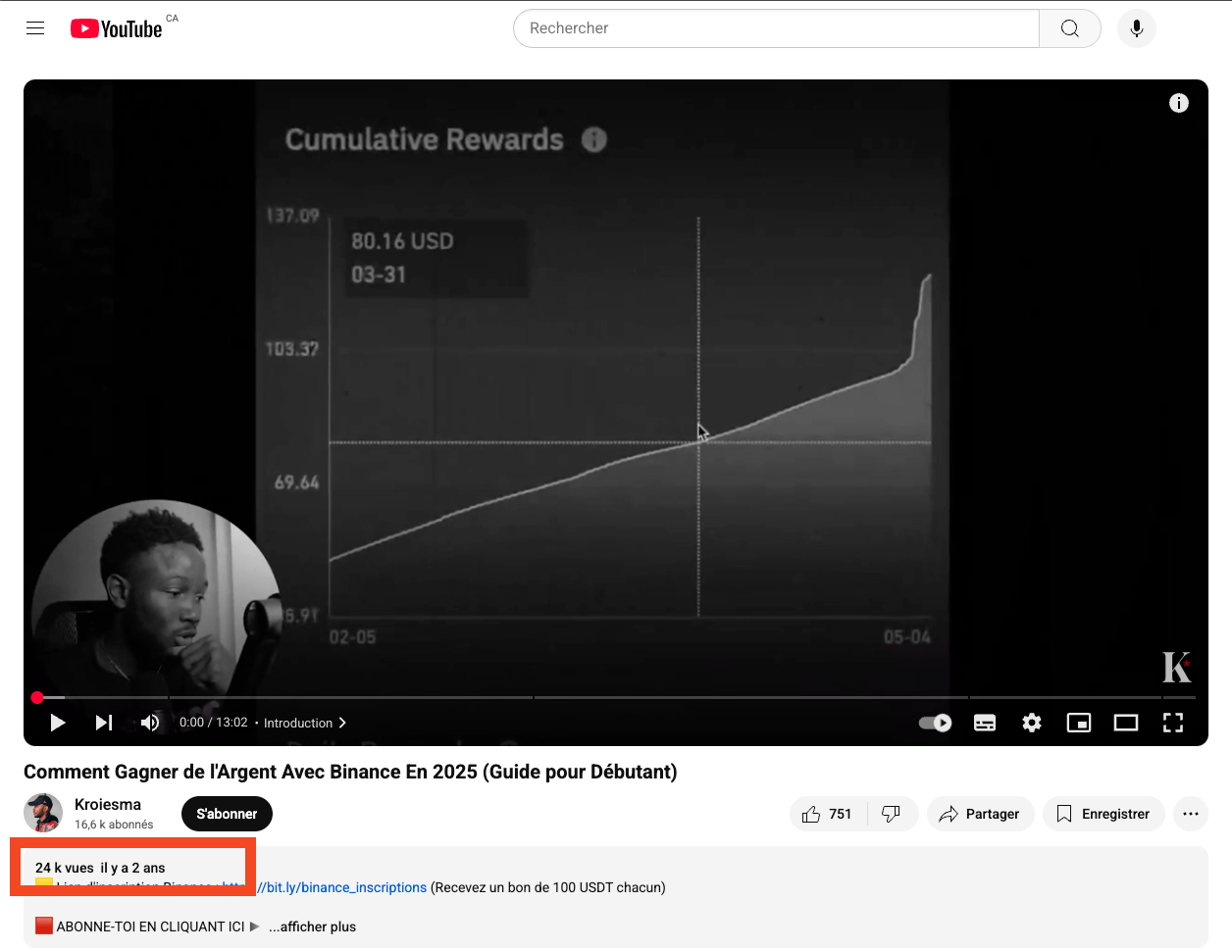This screenshot has width=1232, height=952.
Task: Click the S'abonner button
Action: click(x=227, y=814)
